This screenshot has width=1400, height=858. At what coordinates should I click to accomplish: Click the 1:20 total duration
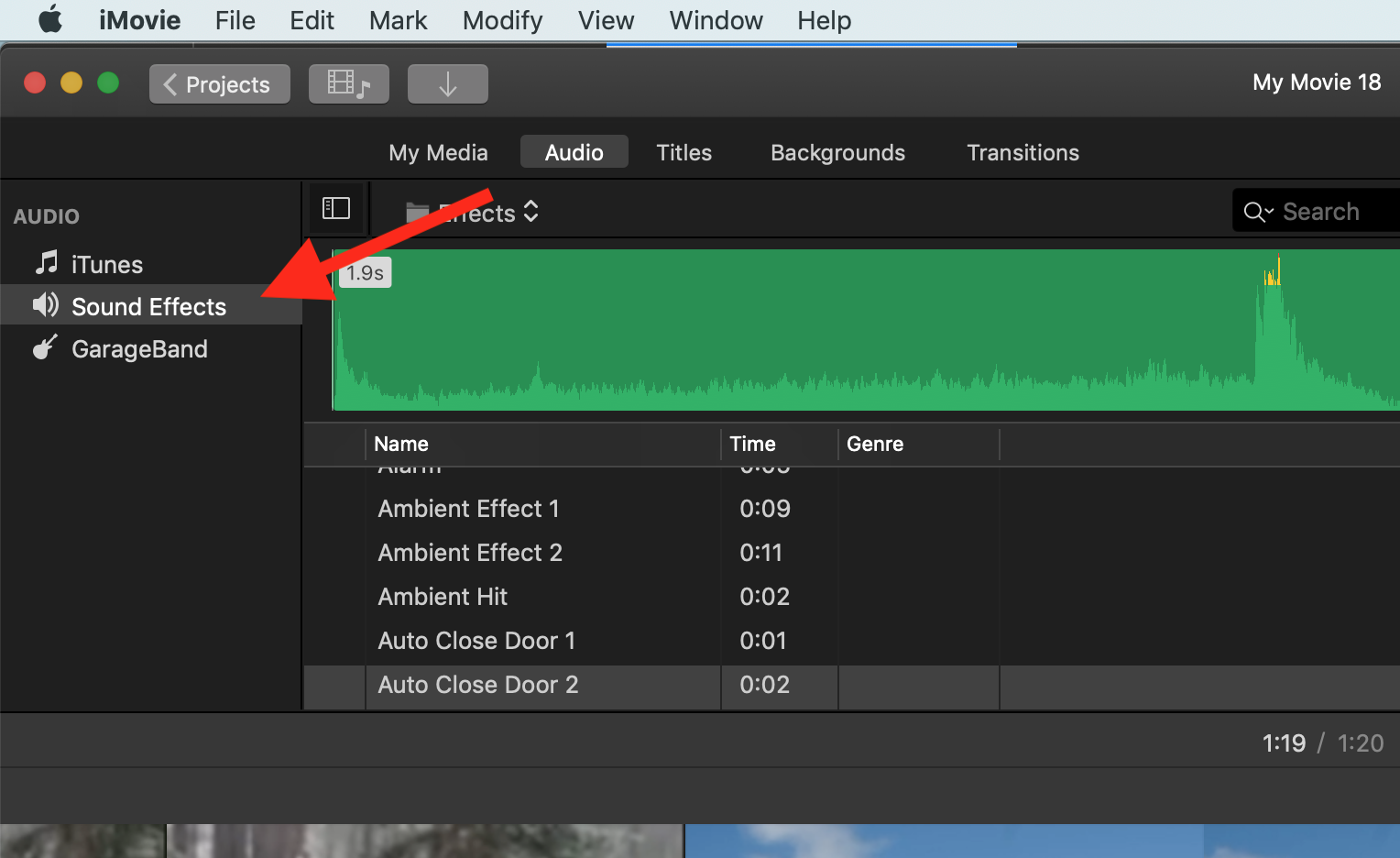click(x=1361, y=742)
